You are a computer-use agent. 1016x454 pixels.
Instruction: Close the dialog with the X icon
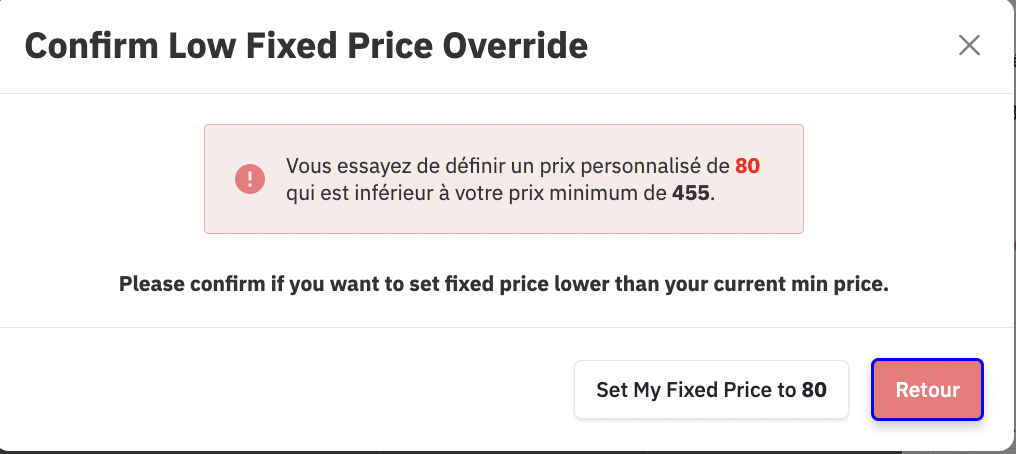pos(969,45)
